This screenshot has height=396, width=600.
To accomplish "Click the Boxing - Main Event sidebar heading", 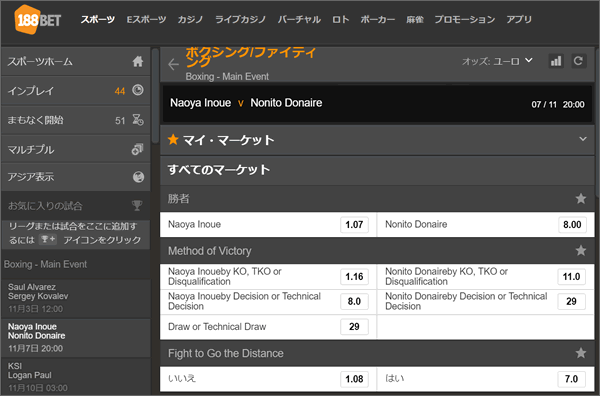I will click(x=46, y=264).
